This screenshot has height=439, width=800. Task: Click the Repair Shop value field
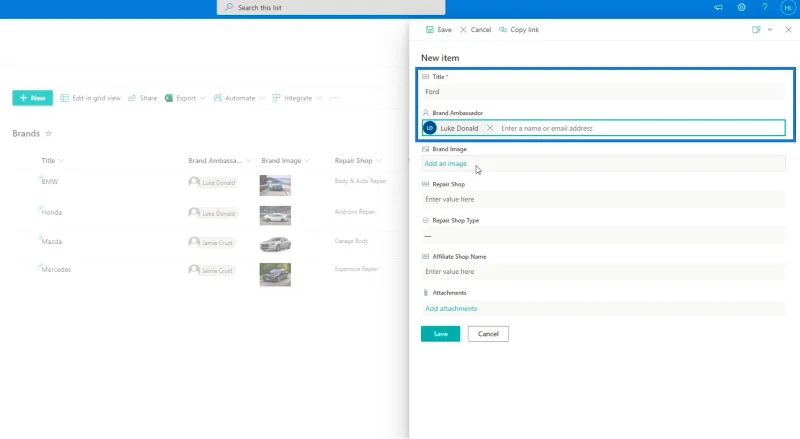coord(603,199)
